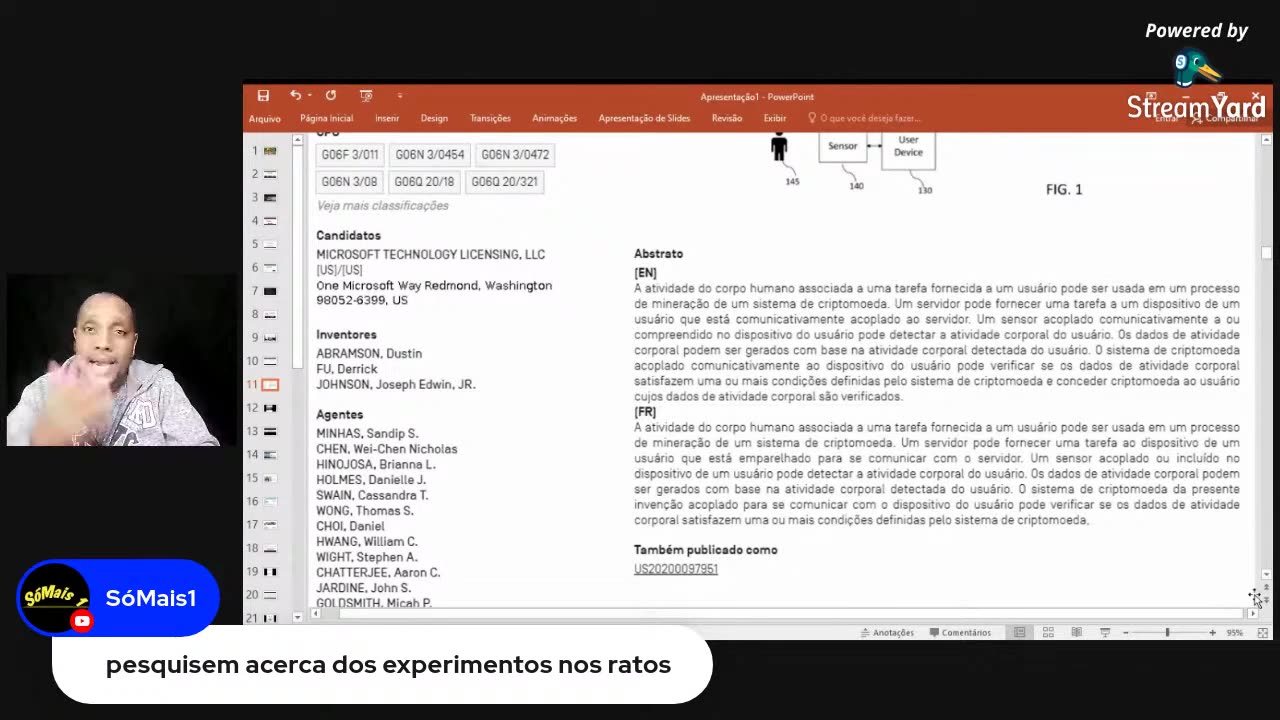
Task: Open the Revisão tab
Action: [727, 118]
